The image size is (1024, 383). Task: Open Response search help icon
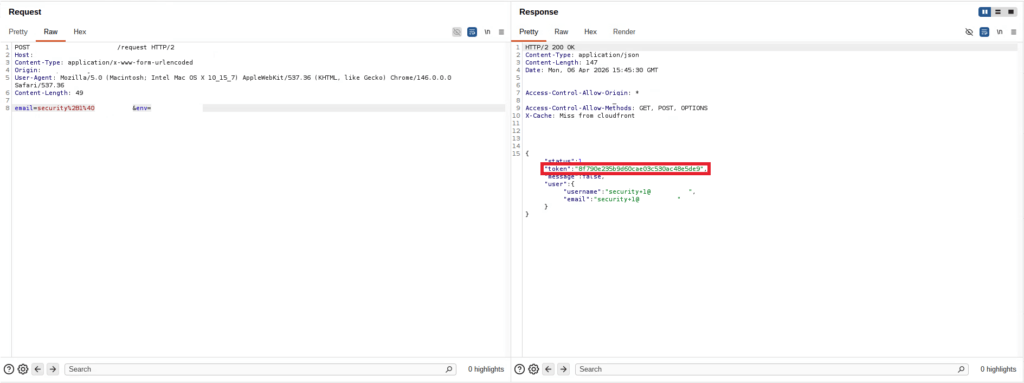pos(520,369)
